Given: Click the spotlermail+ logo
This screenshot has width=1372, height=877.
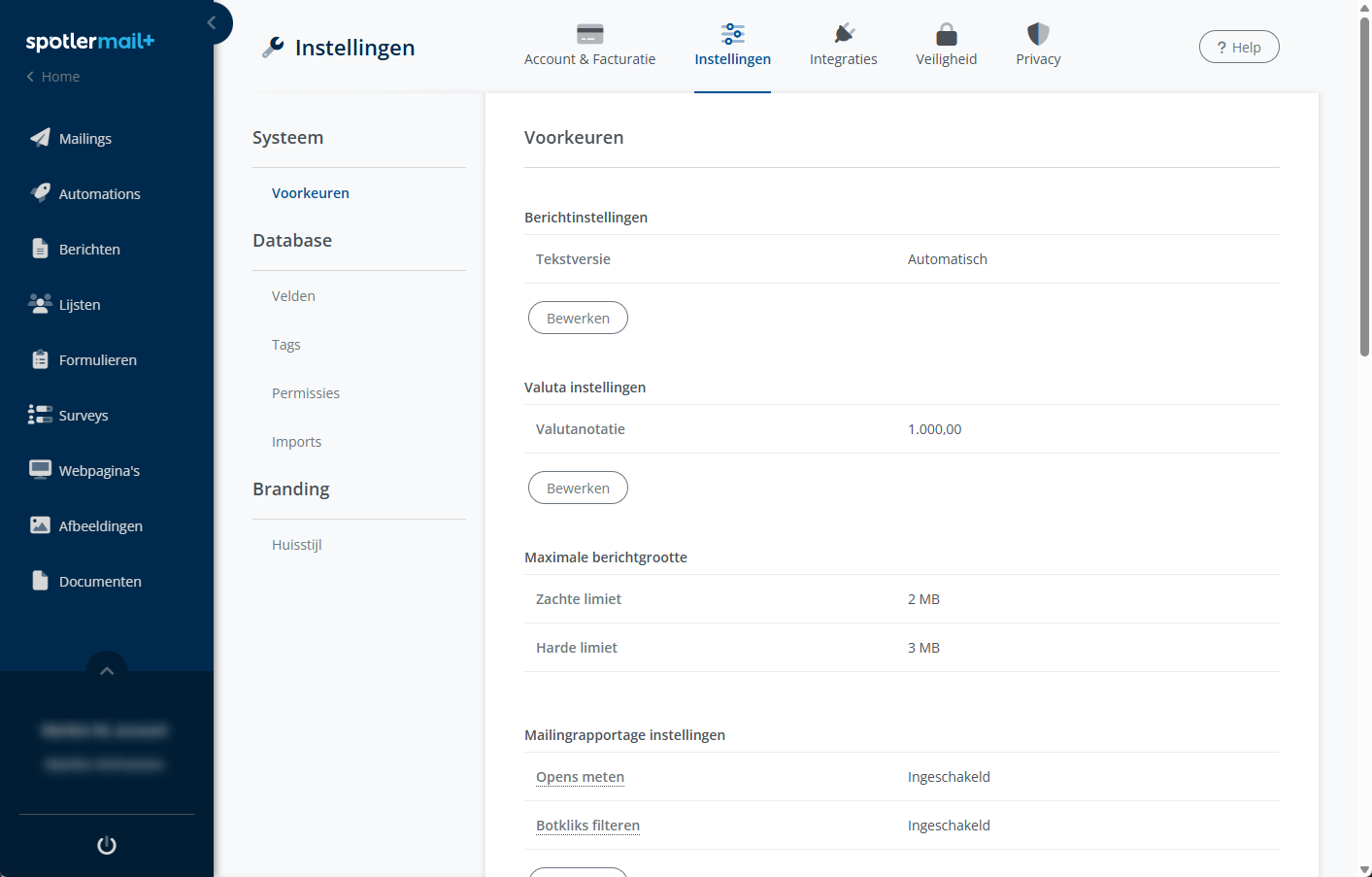Looking at the screenshot, I should pyautogui.click(x=90, y=42).
